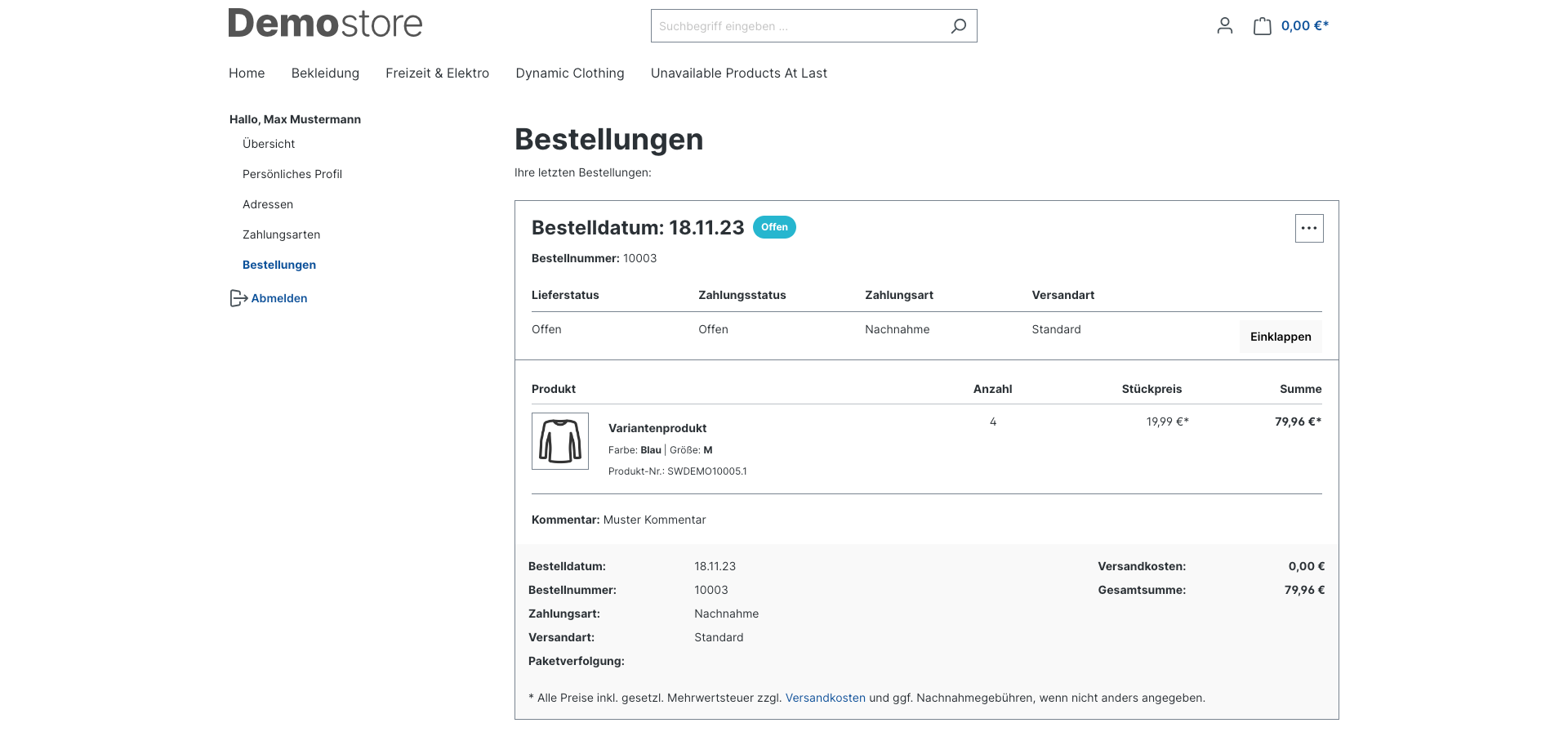Viewport: 1568px width, 732px height.
Task: Open the Versandkosten link in footnote
Action: (826, 698)
